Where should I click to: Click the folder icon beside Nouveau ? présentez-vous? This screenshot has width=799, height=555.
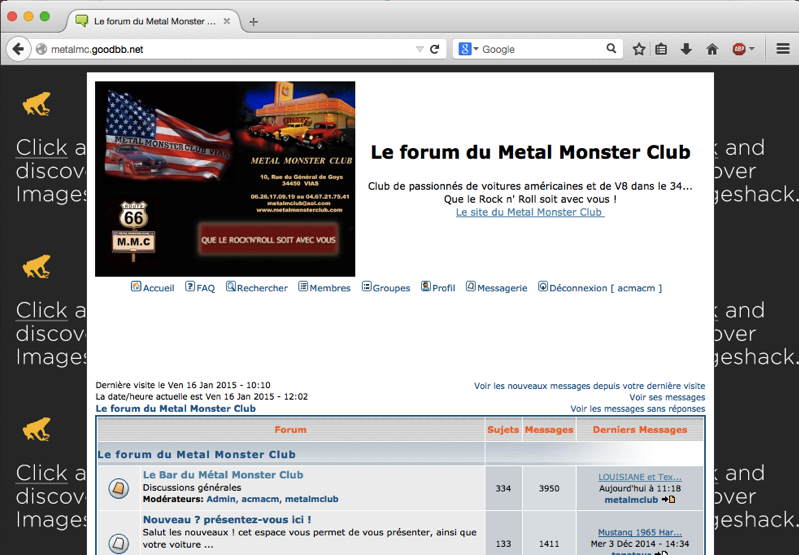(118, 543)
